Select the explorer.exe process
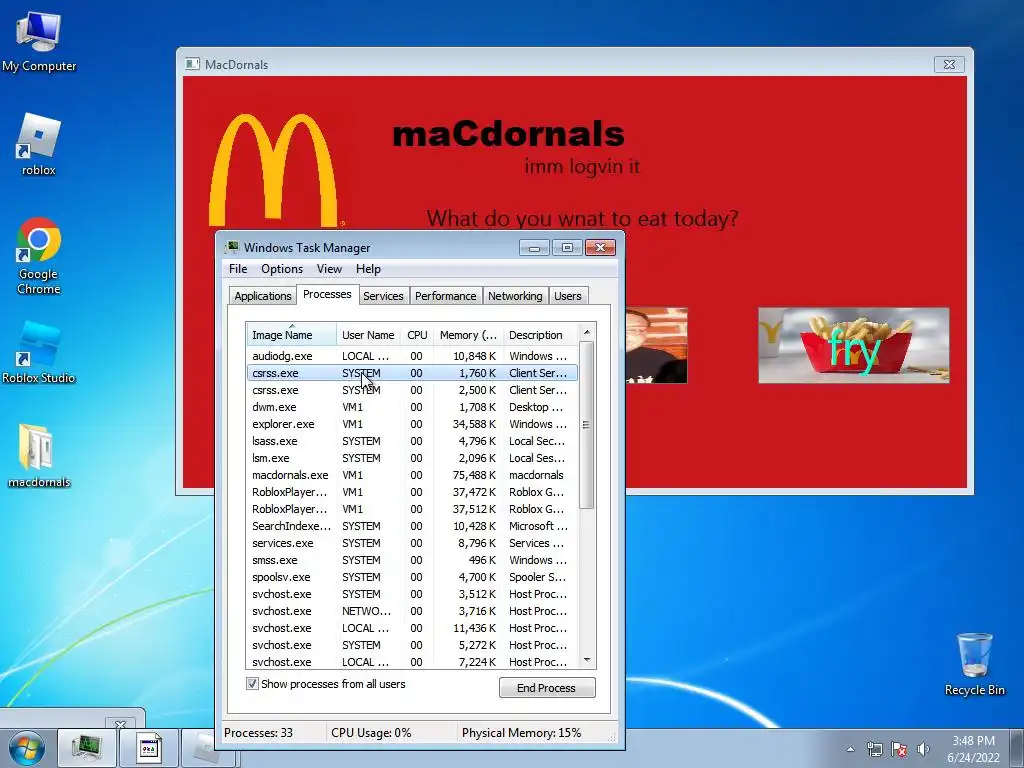The height and width of the screenshot is (768, 1024). pyautogui.click(x=411, y=424)
